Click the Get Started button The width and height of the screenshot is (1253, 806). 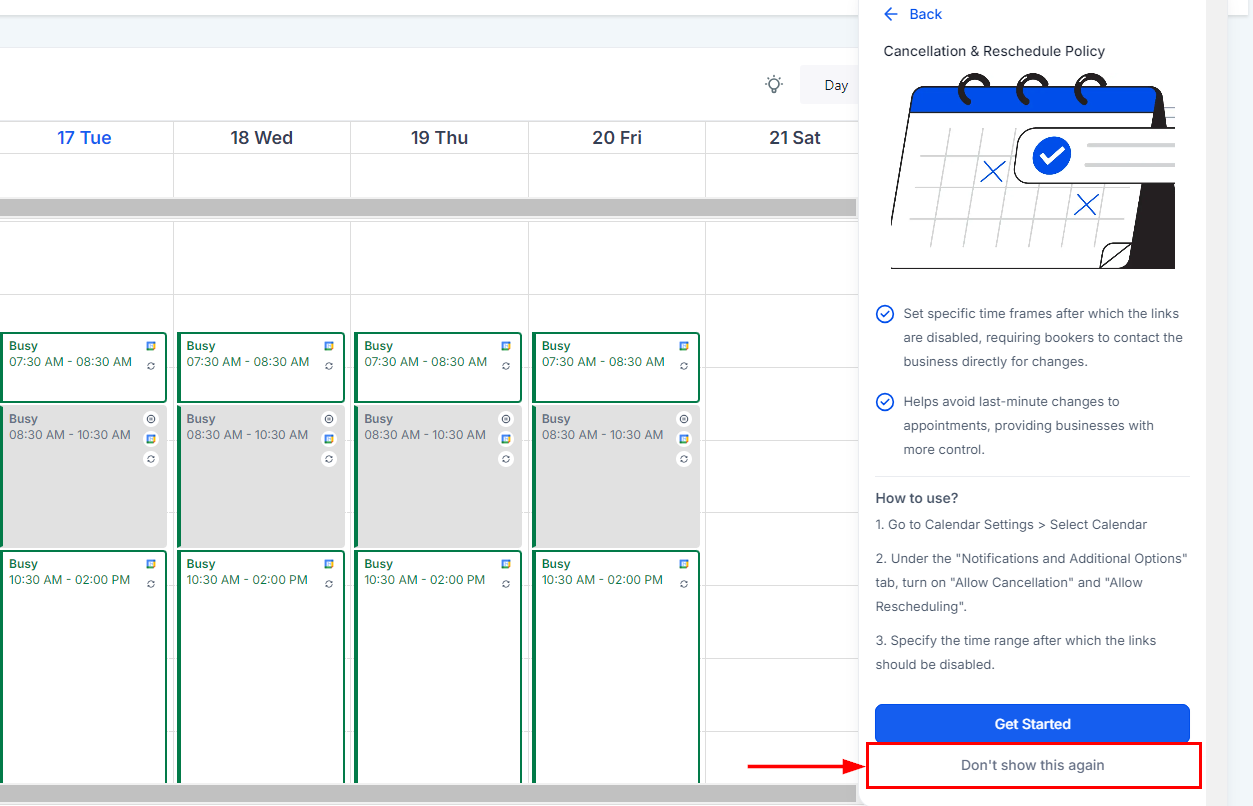(1032, 724)
